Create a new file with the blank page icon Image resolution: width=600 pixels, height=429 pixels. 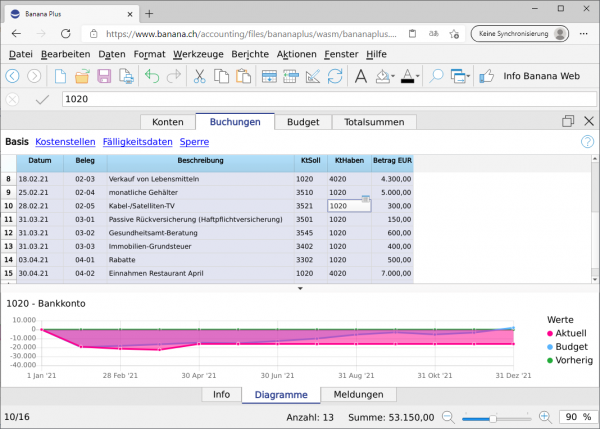coord(60,76)
